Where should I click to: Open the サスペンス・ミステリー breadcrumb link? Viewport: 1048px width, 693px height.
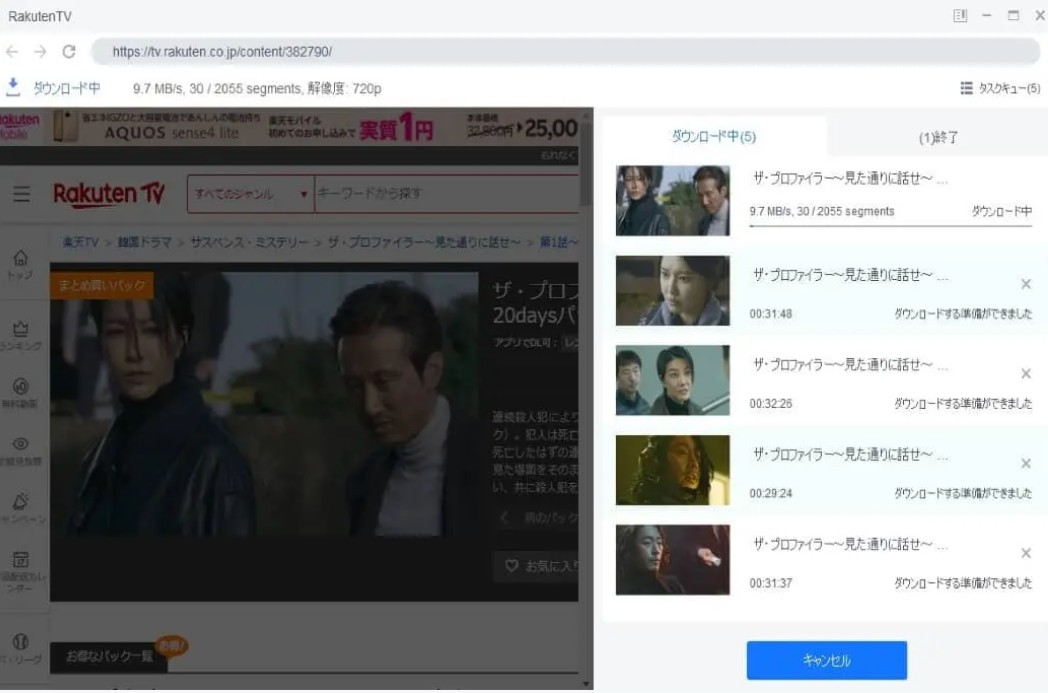(x=249, y=242)
